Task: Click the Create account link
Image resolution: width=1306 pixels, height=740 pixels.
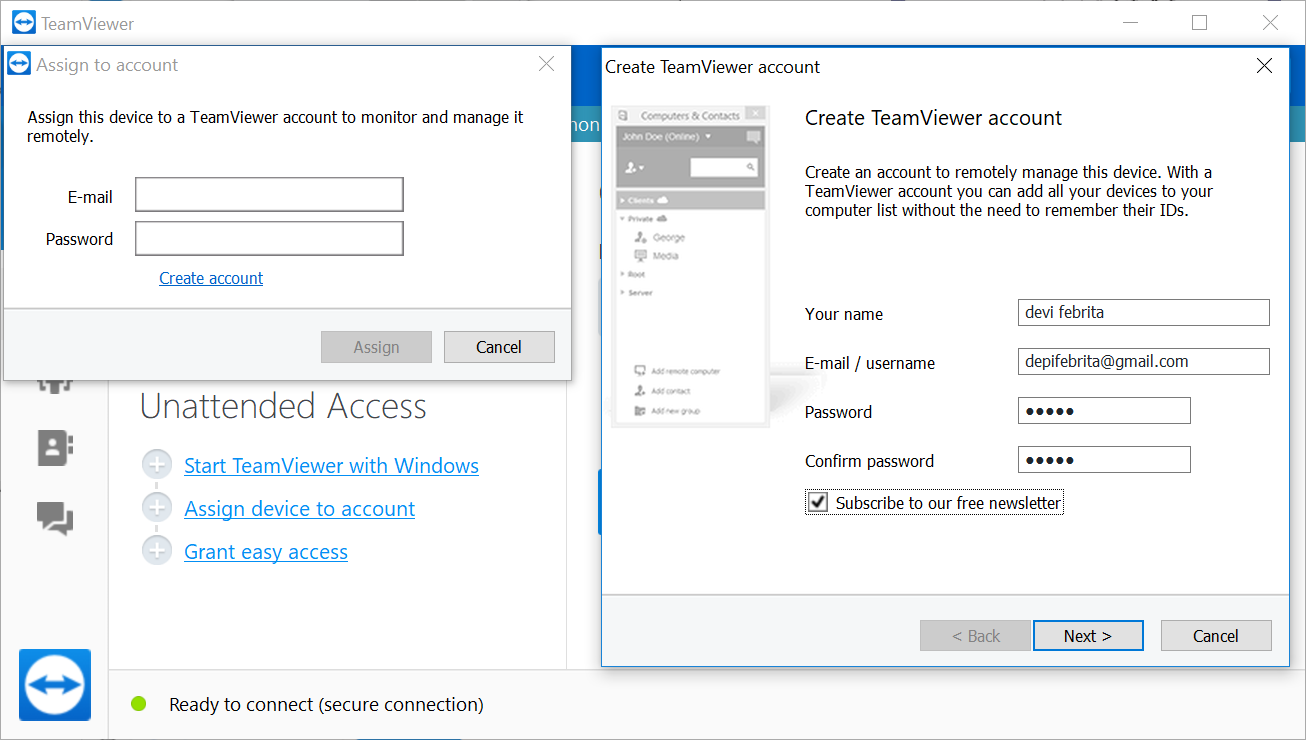Action: pos(211,278)
